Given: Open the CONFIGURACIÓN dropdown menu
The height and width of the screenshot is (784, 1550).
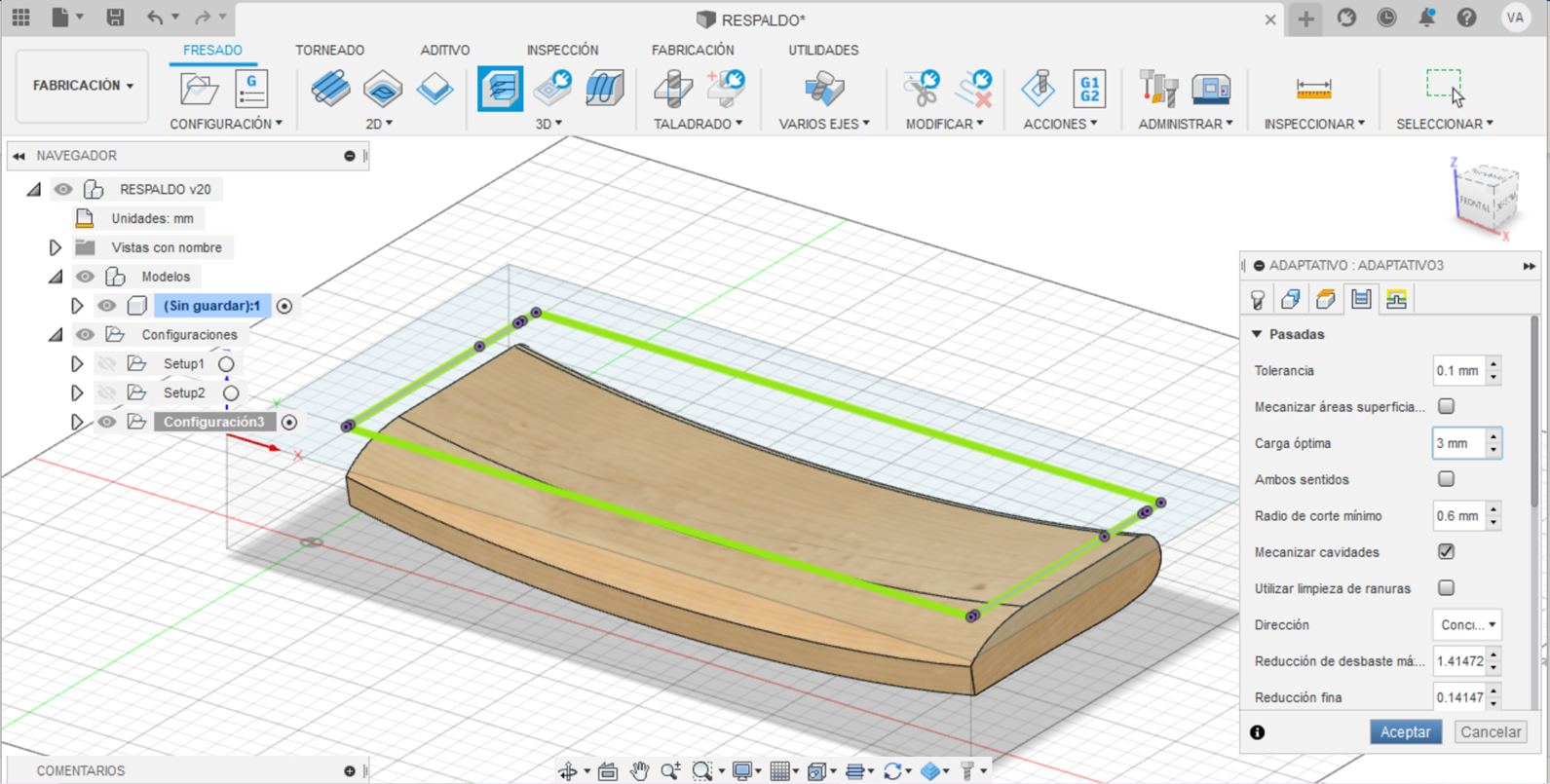Looking at the screenshot, I should point(226,124).
